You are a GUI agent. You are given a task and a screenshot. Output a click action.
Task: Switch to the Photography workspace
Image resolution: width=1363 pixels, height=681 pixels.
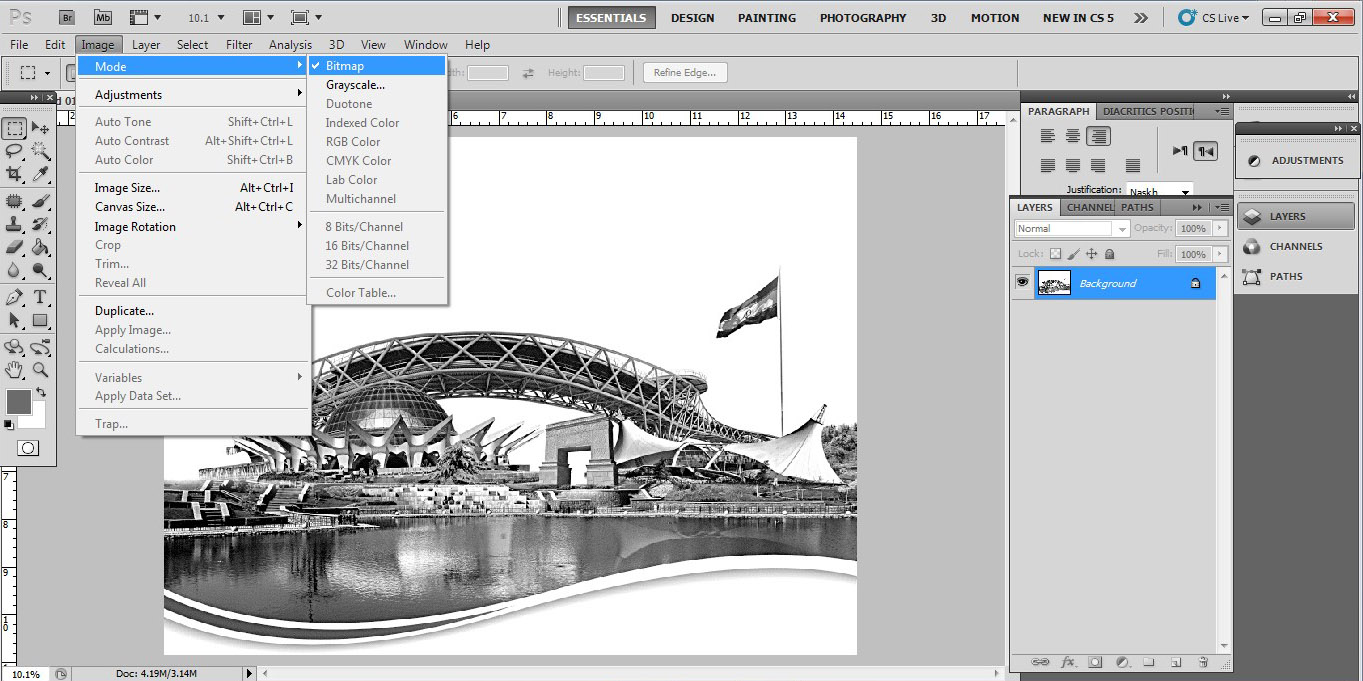(x=863, y=18)
